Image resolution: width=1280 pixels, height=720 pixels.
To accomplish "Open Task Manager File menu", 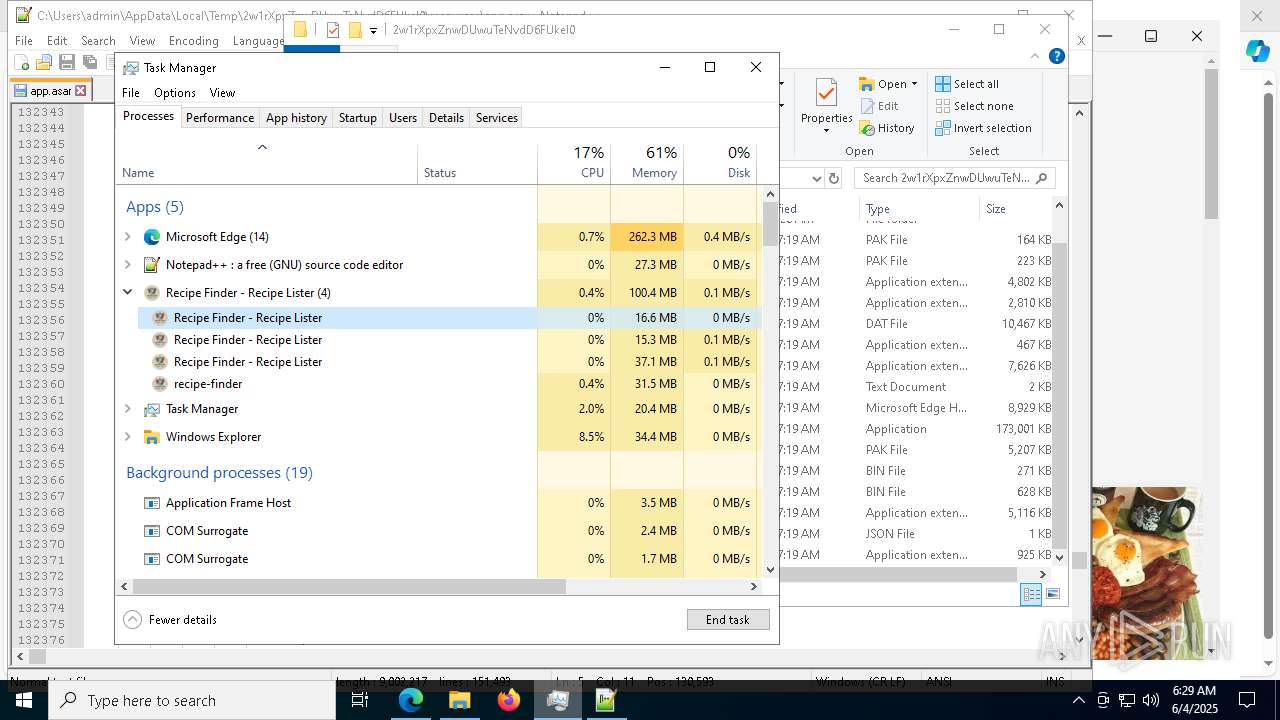I will click(x=131, y=93).
